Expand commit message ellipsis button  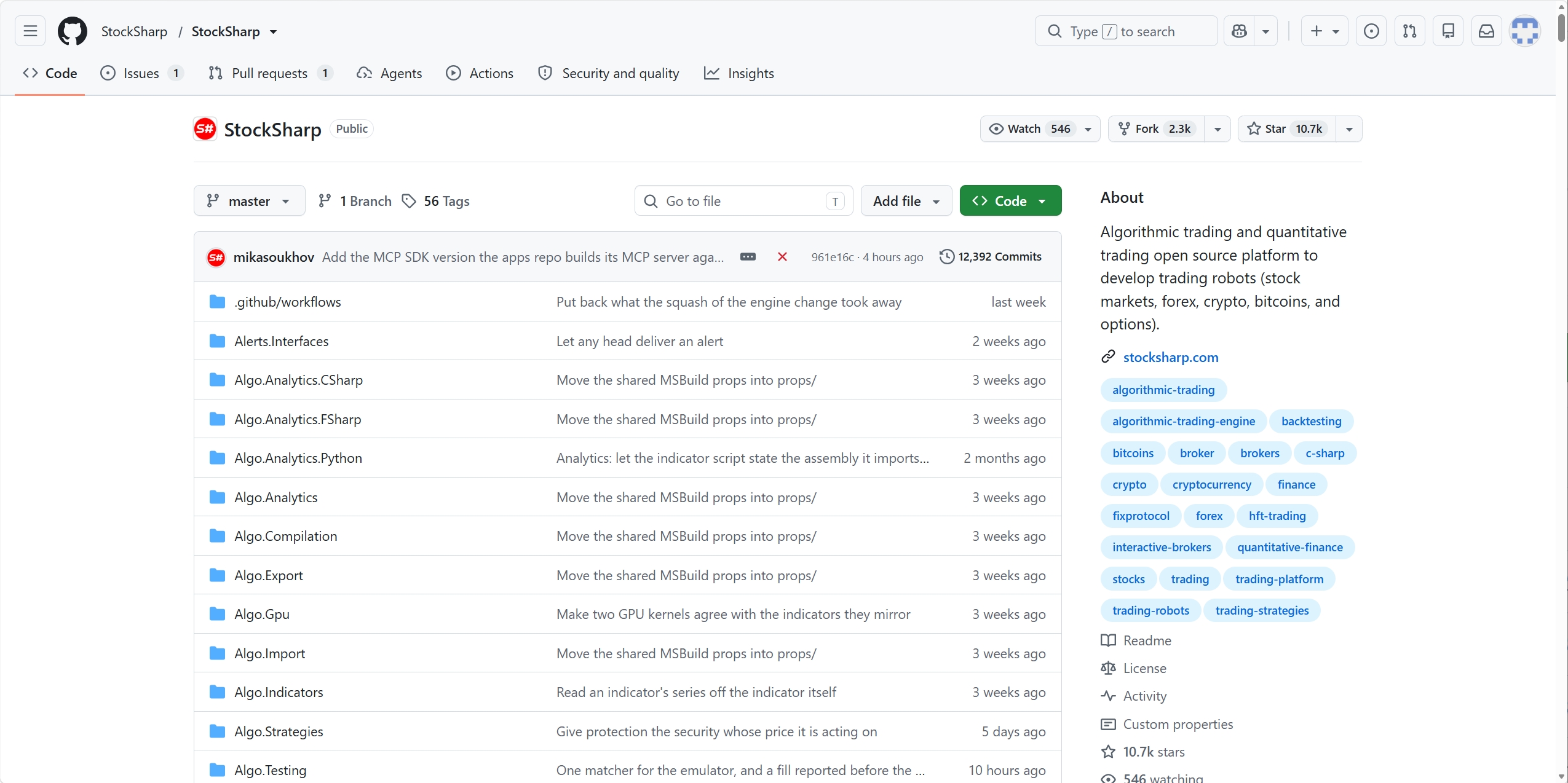click(x=748, y=256)
